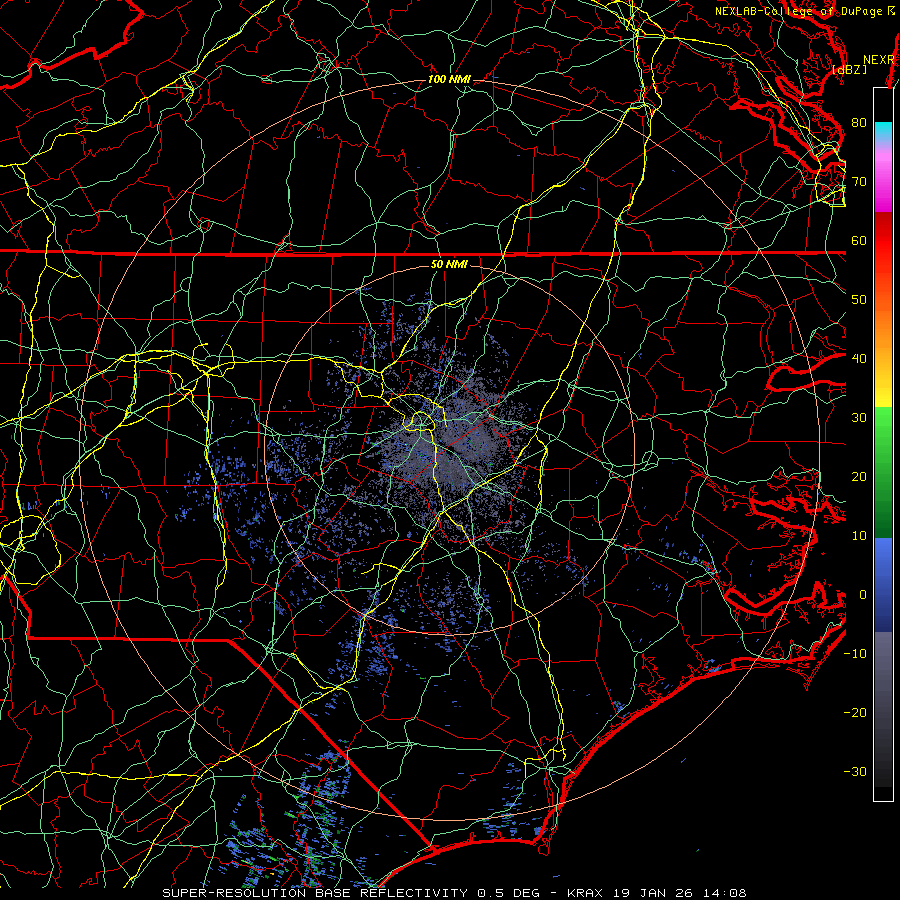
Task: Click the 50 value on dBZ scale
Action: pyautogui.click(x=859, y=300)
